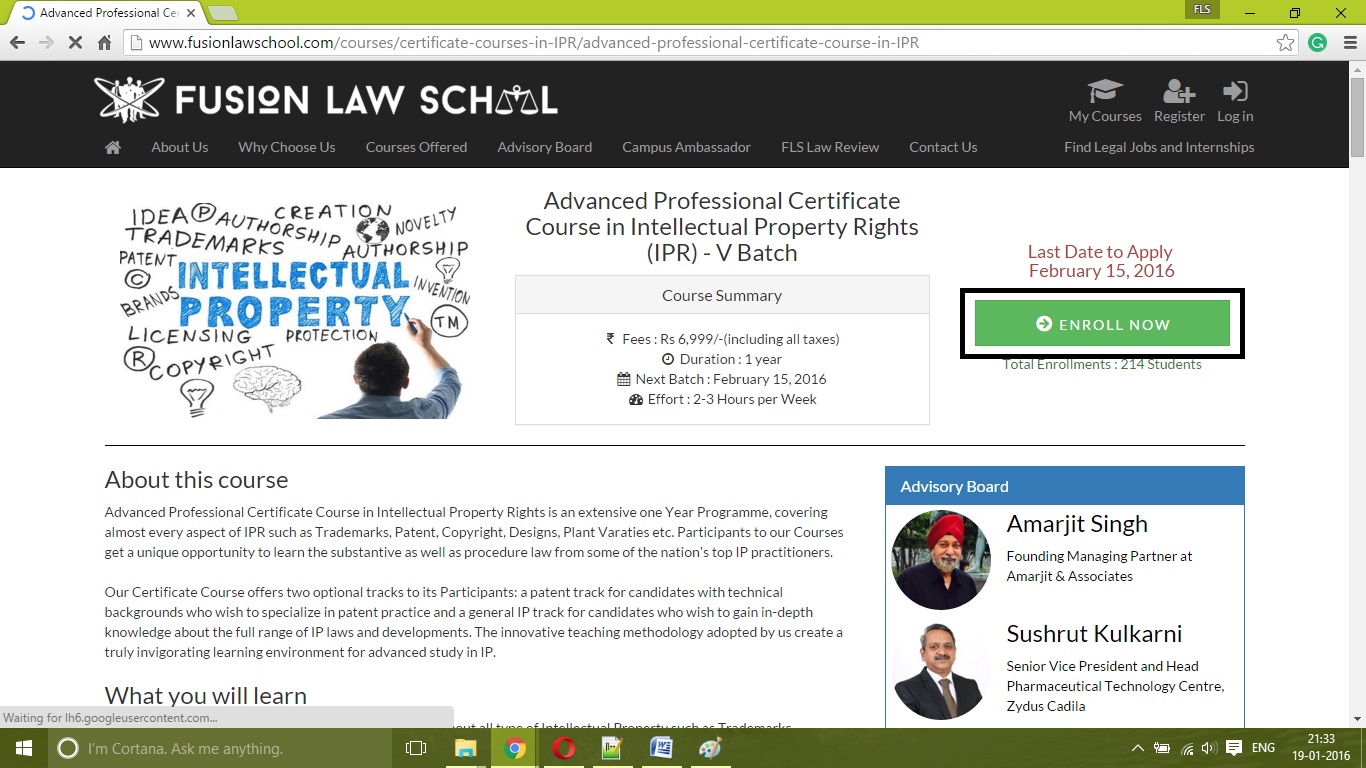This screenshot has height=768, width=1366.
Task: Open the green spreadsheet app in taskbar
Action: (612, 748)
